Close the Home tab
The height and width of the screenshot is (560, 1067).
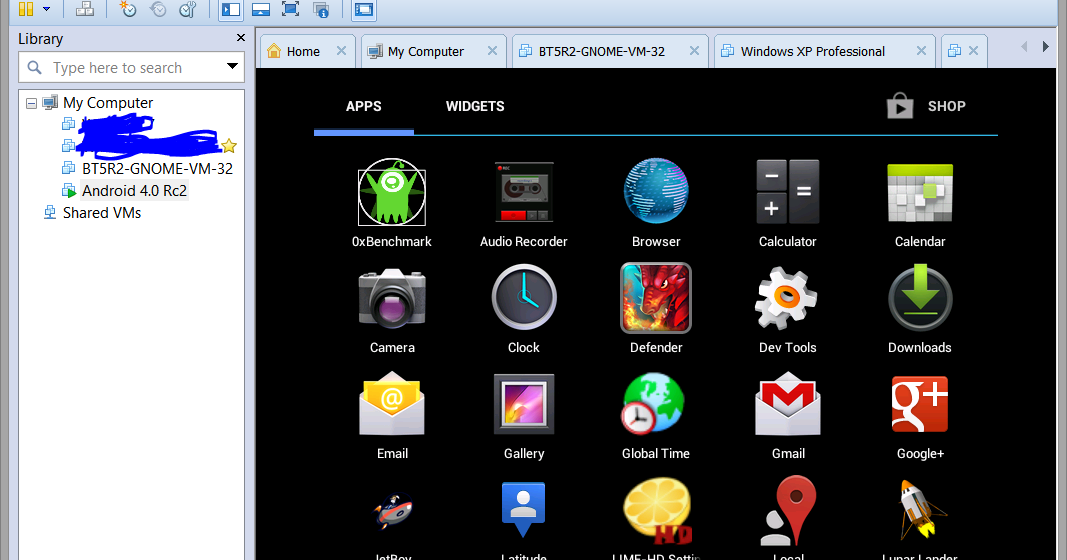click(x=342, y=51)
